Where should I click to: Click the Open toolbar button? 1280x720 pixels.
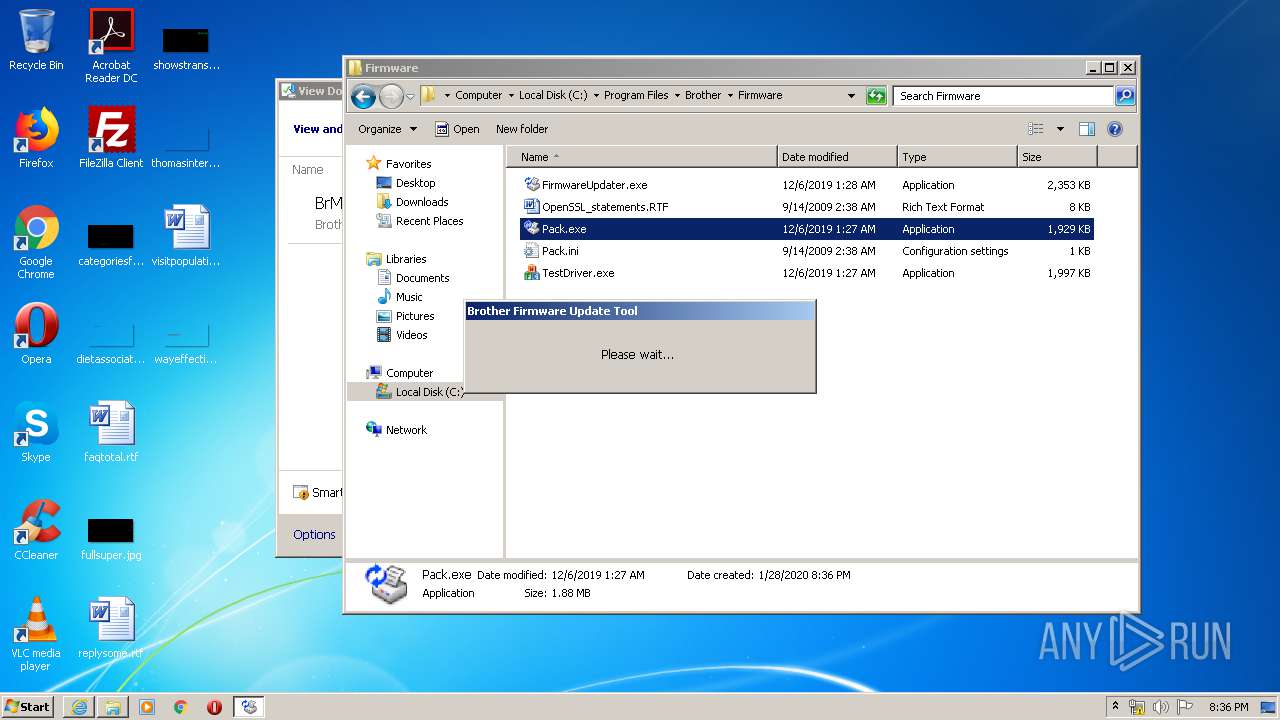(x=457, y=129)
